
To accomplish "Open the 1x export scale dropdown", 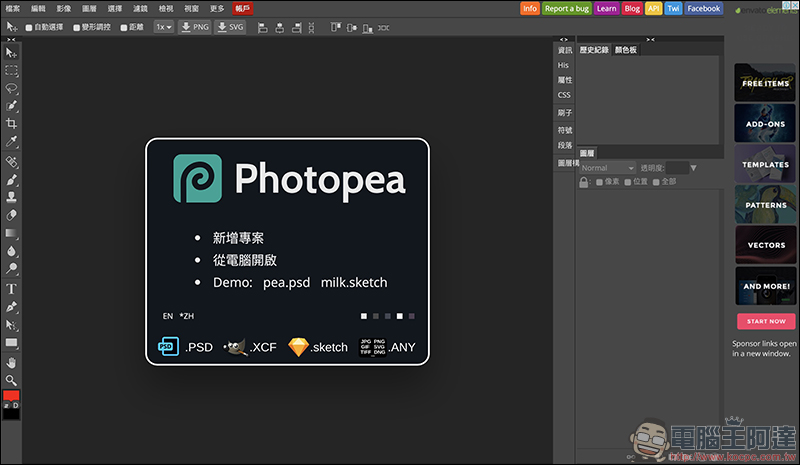I will pyautogui.click(x=164, y=27).
